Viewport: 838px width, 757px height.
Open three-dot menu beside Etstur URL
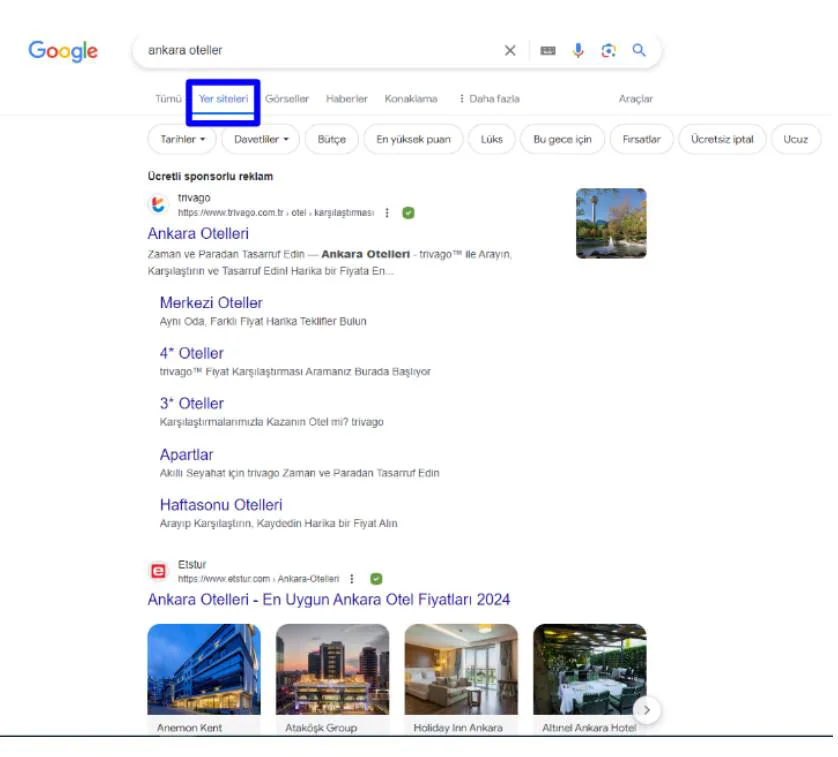point(352,578)
